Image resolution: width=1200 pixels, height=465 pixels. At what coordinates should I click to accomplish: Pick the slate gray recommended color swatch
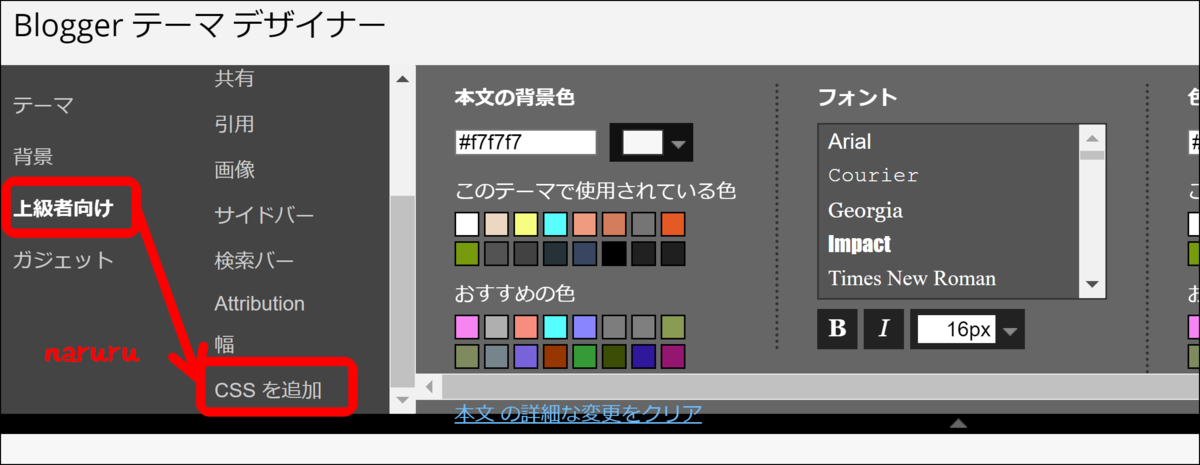coord(497,356)
